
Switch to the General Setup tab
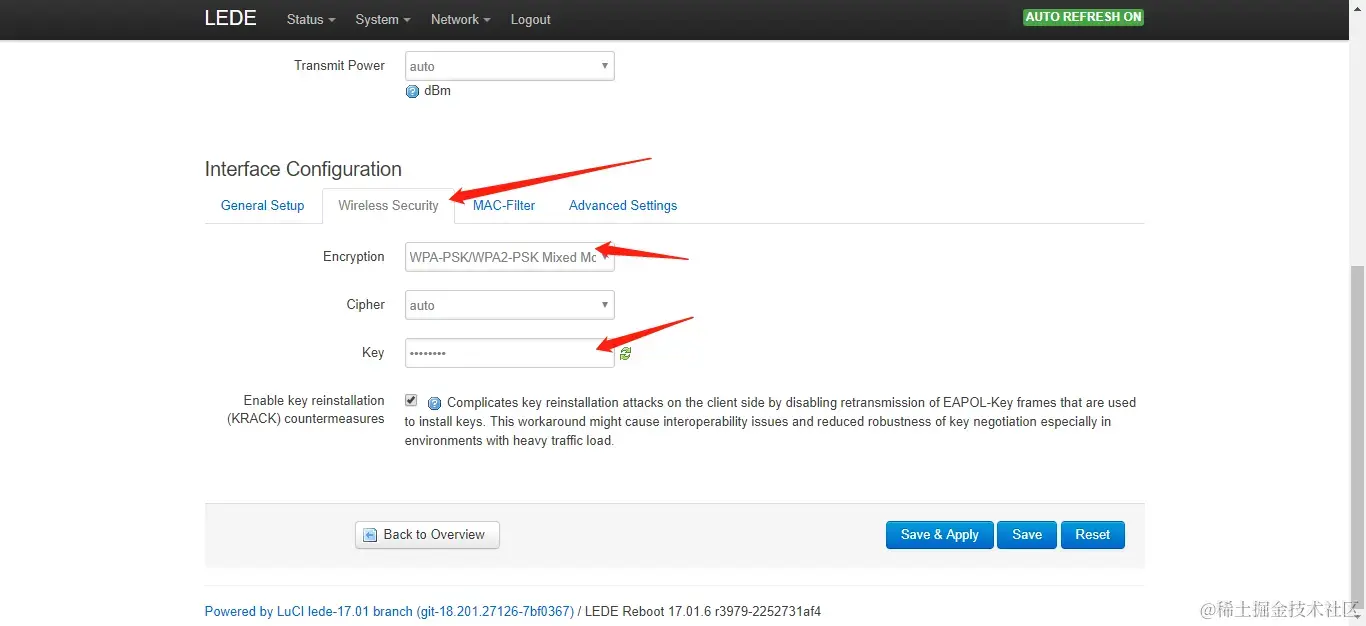(x=262, y=205)
